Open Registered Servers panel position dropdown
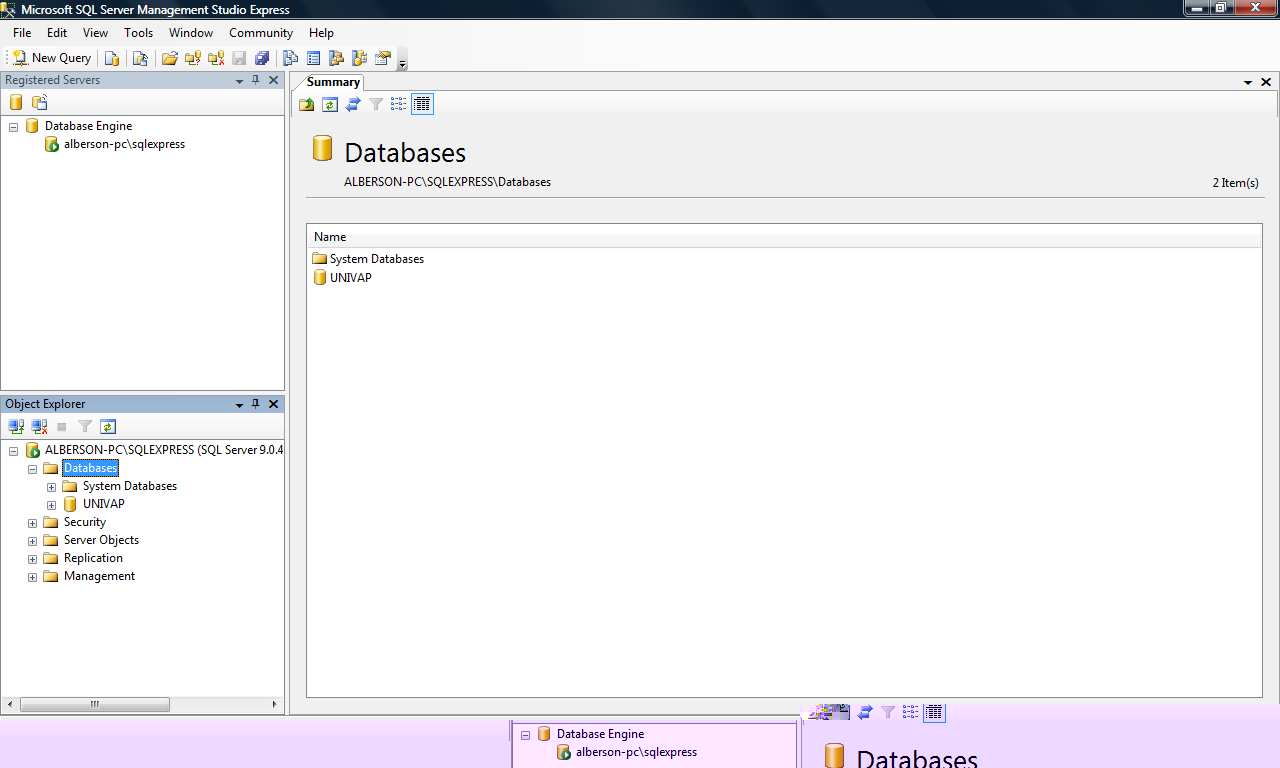The width and height of the screenshot is (1280, 768). click(239, 81)
